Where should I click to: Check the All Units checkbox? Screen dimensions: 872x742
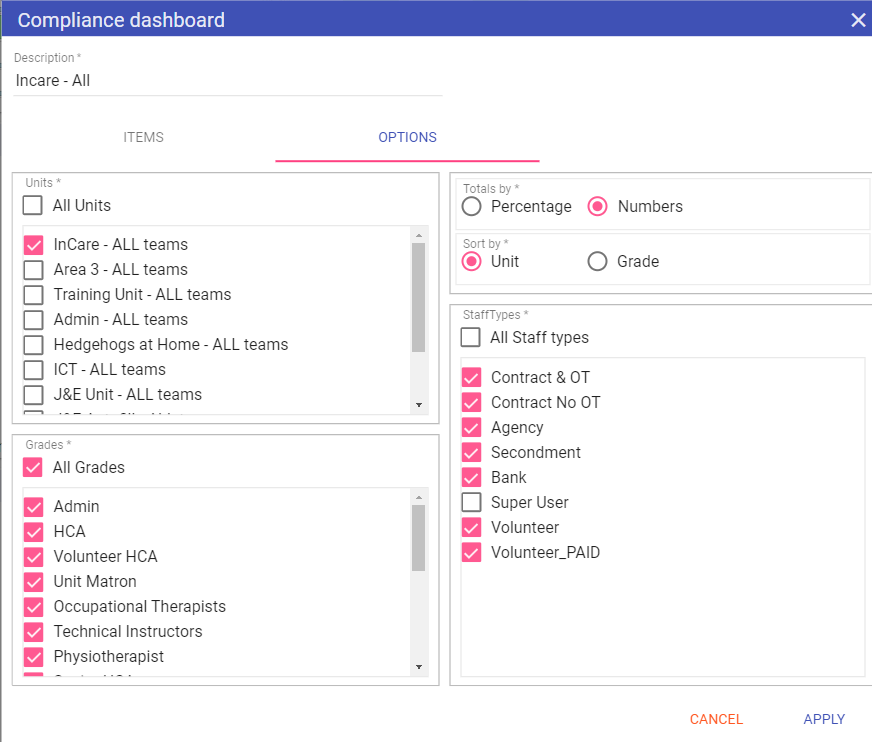[x=33, y=206]
